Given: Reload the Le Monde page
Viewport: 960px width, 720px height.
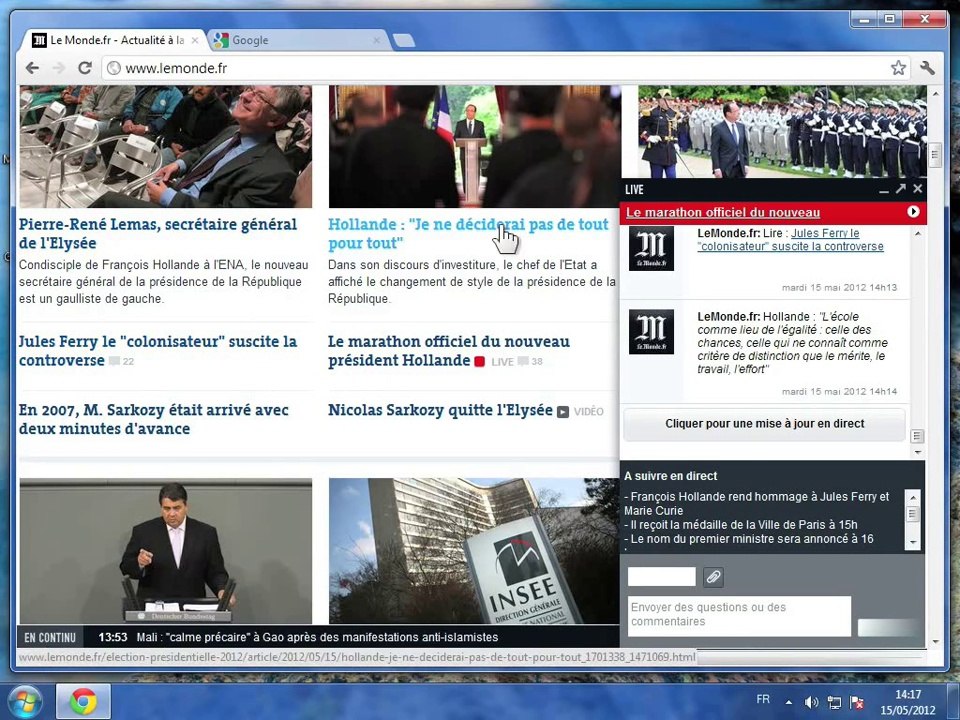Looking at the screenshot, I should (x=85, y=67).
